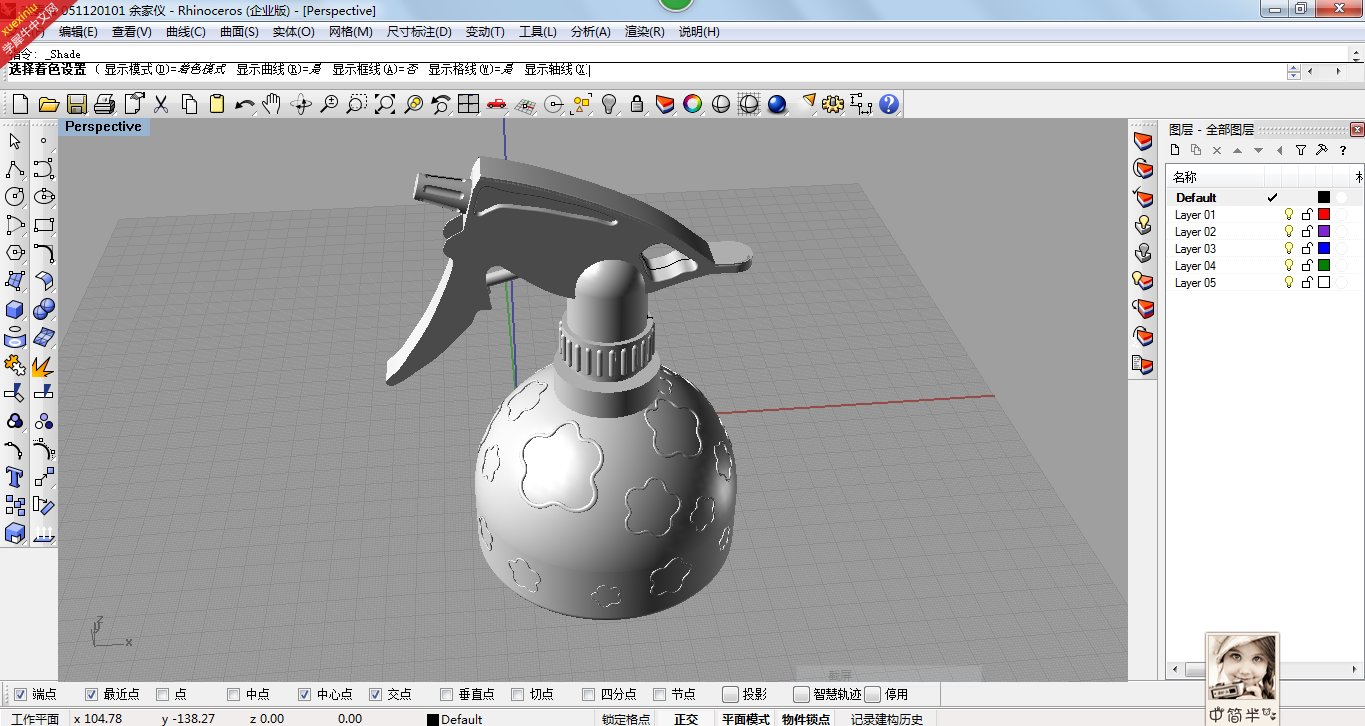
Task: Click the Paste clipboard icon
Action: point(217,103)
